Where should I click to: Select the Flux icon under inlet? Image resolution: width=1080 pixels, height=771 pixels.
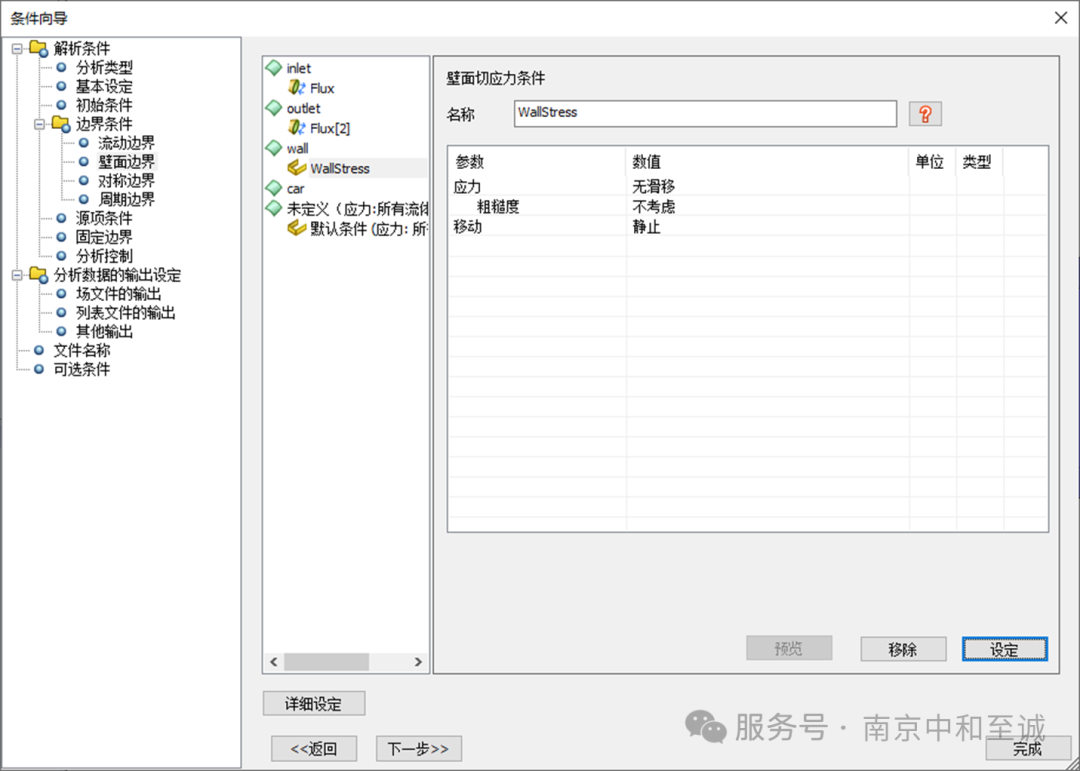tap(297, 88)
